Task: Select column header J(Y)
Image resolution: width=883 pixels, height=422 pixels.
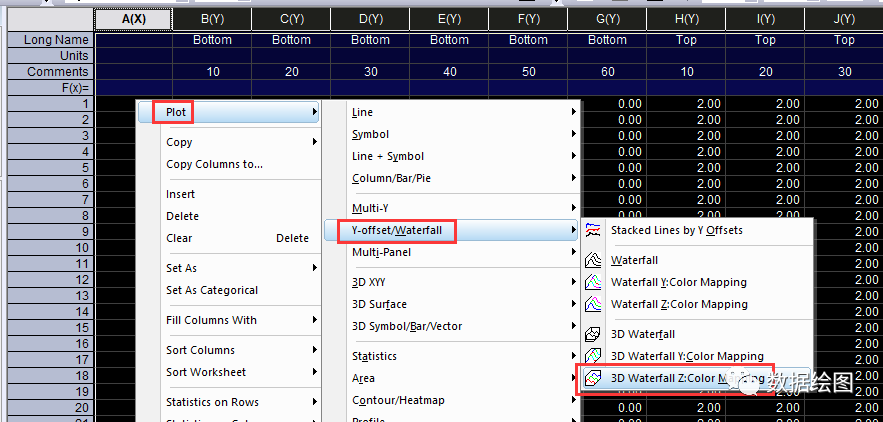Action: click(x=844, y=19)
